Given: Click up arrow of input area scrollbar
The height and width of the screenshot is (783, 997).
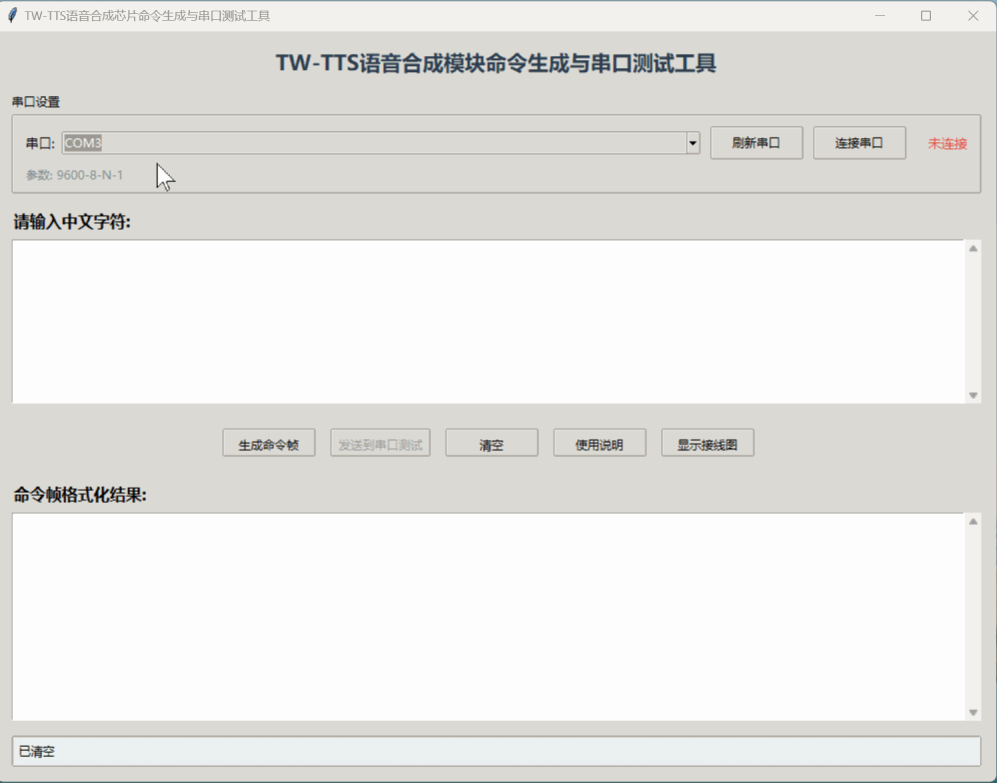Looking at the screenshot, I should pos(973,249).
